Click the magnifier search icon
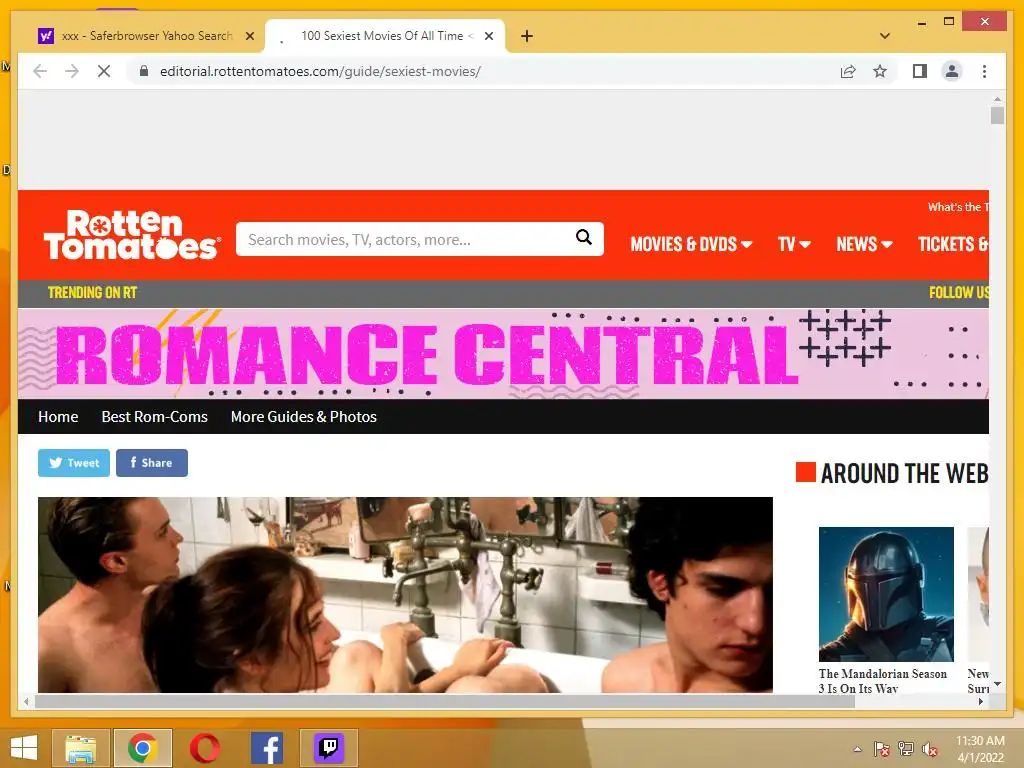The image size is (1024, 768). coord(584,238)
